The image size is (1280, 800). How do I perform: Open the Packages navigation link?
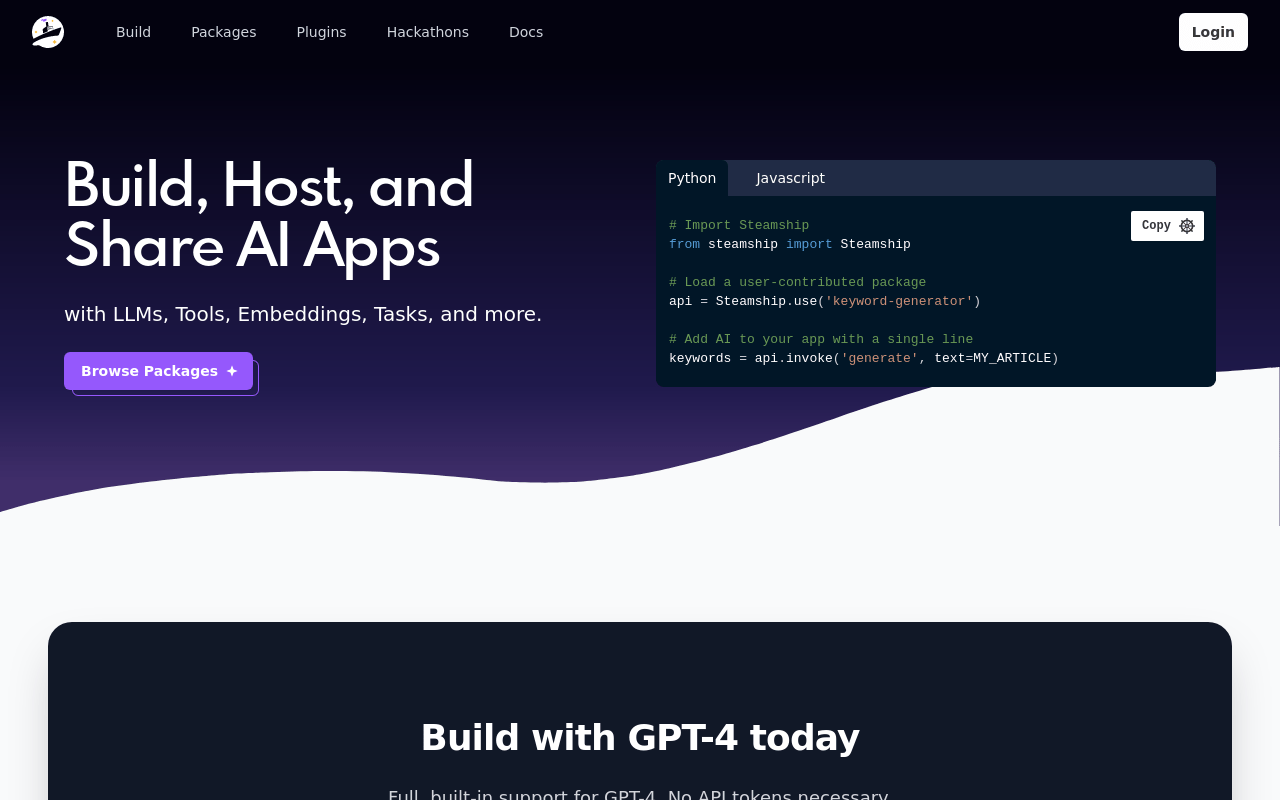click(224, 32)
